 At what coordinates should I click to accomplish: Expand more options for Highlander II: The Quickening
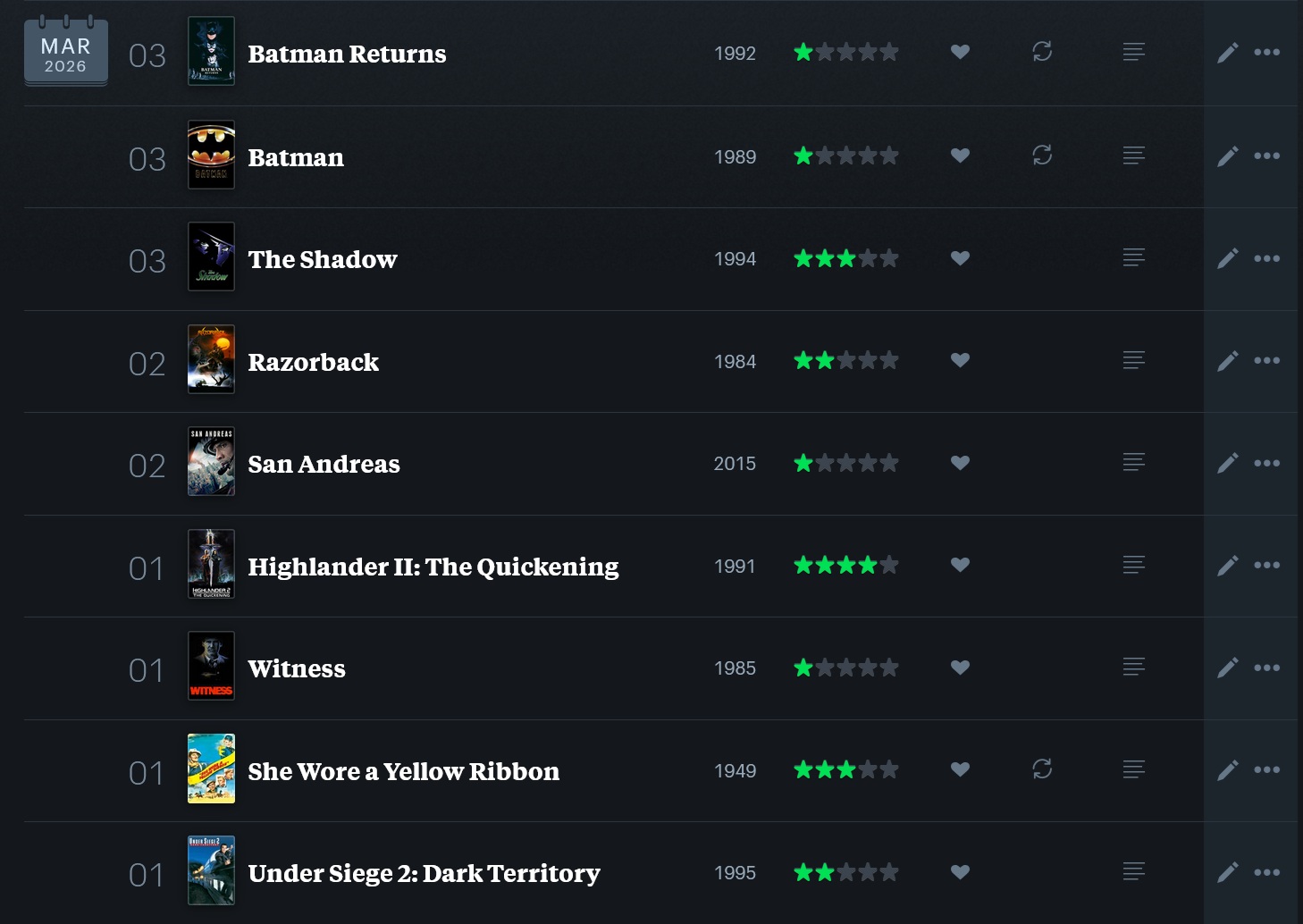pyautogui.click(x=1267, y=566)
